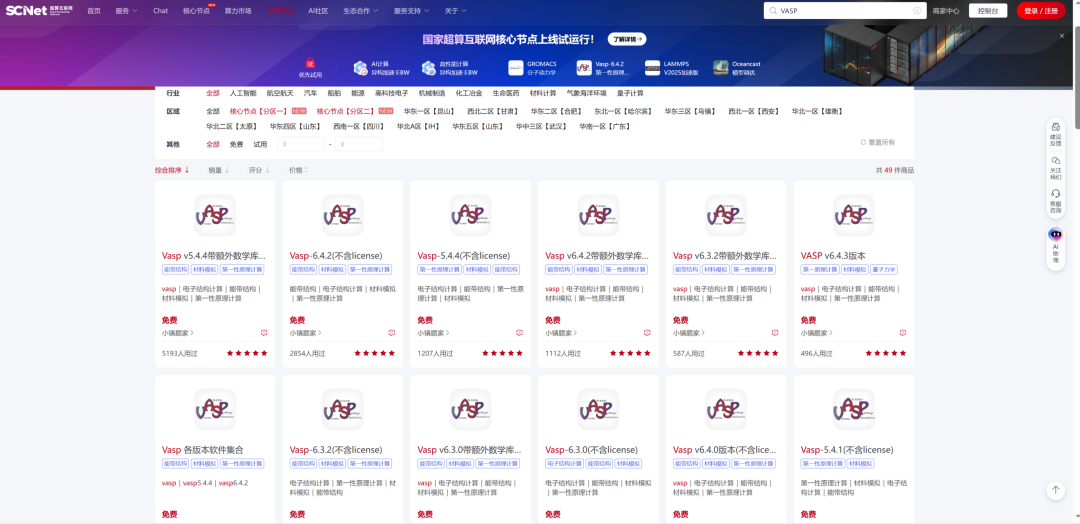Filter industry by 人工智能
1080x524 pixels.
243,93
